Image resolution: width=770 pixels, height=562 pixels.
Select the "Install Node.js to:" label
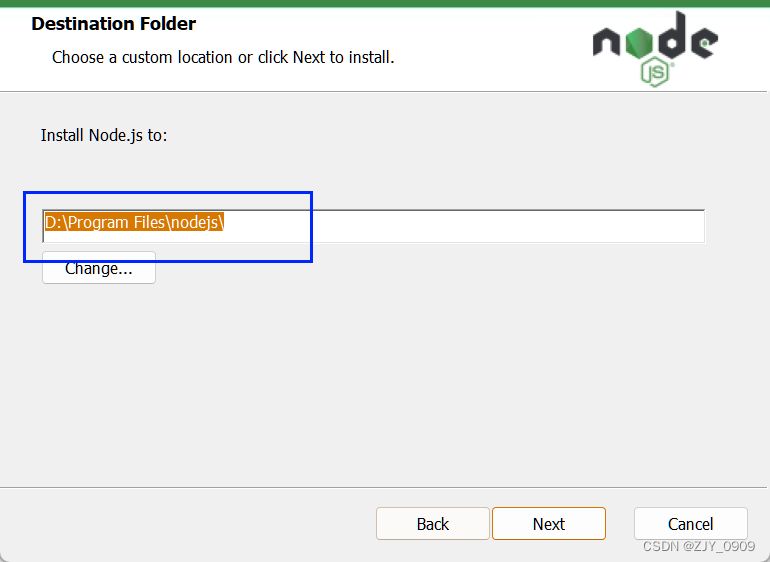(104, 135)
